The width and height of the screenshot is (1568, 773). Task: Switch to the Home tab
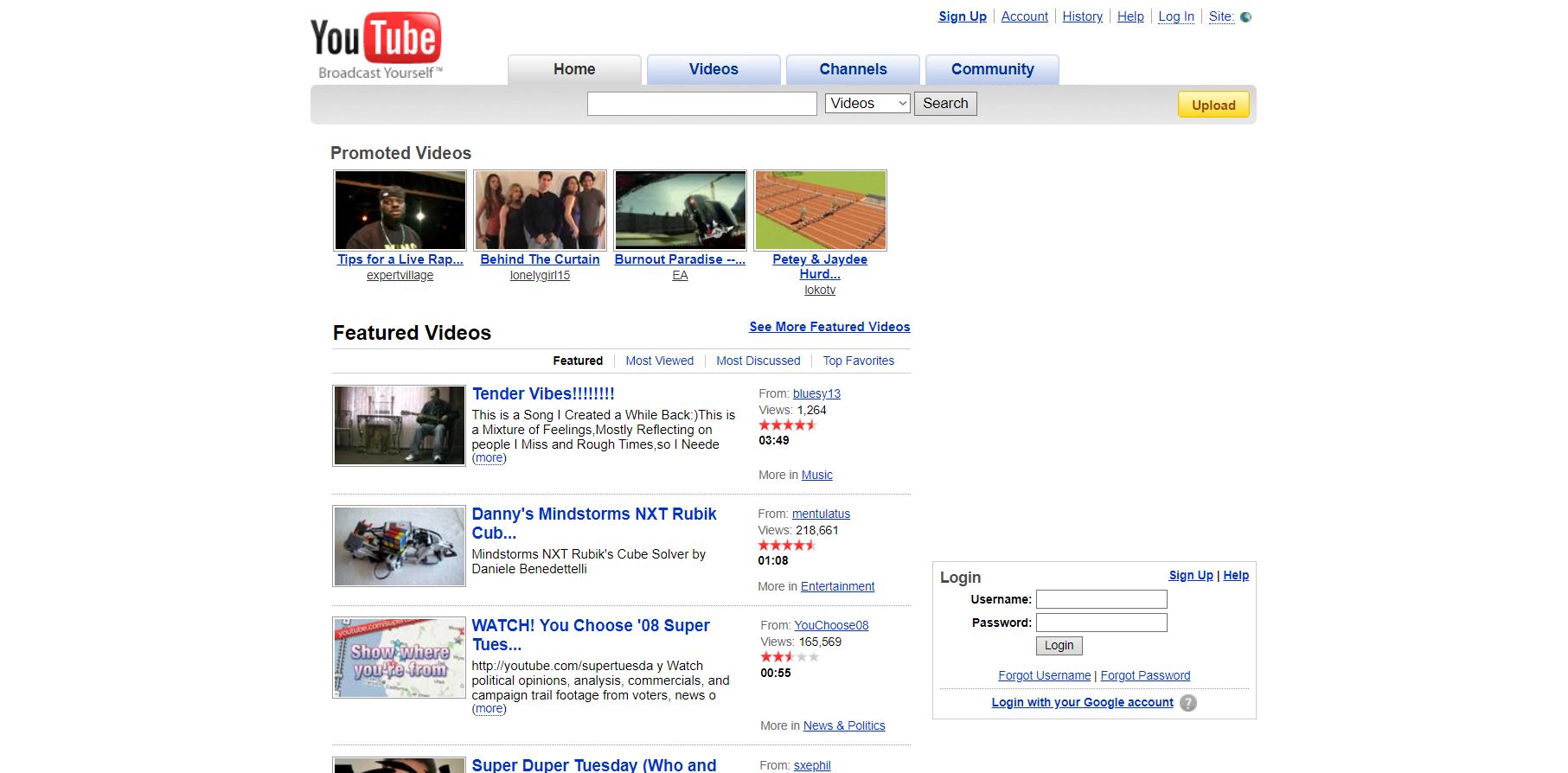[574, 69]
